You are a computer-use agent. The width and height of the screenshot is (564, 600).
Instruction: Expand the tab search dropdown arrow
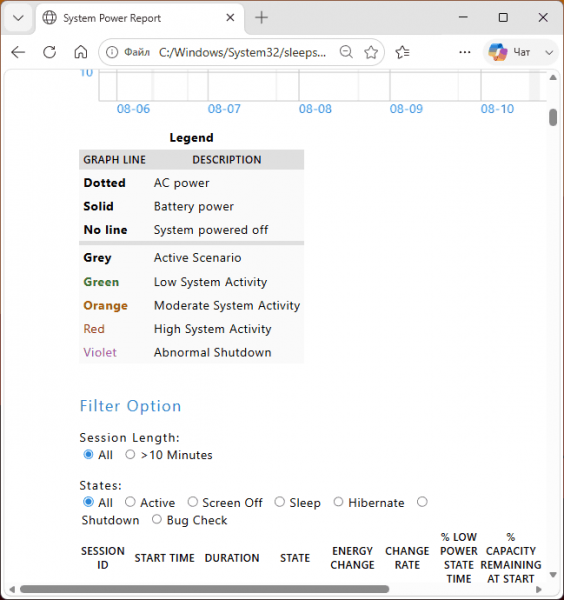point(18,18)
